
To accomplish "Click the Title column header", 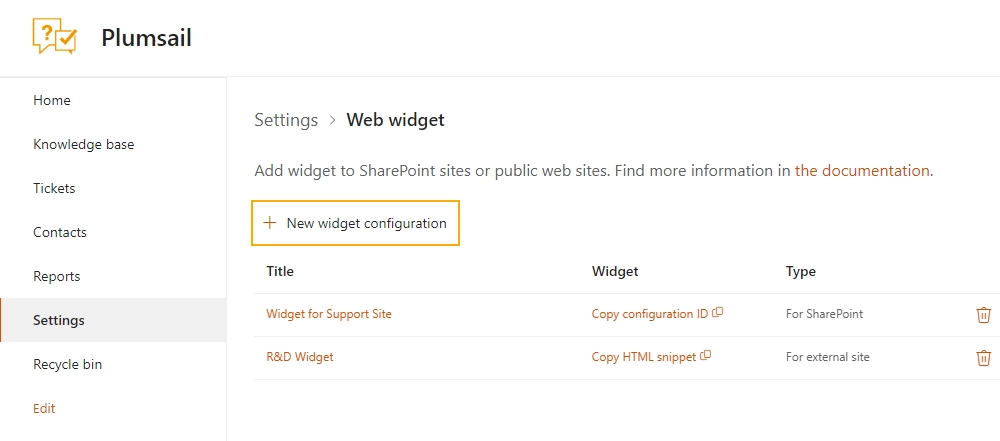I will (x=280, y=271).
